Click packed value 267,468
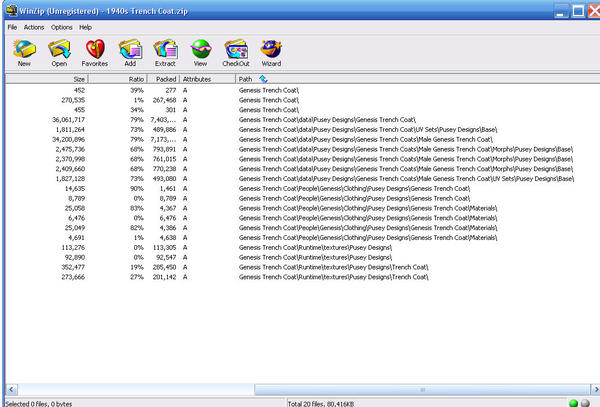Screen dimensions: 600x407 [x=165, y=100]
